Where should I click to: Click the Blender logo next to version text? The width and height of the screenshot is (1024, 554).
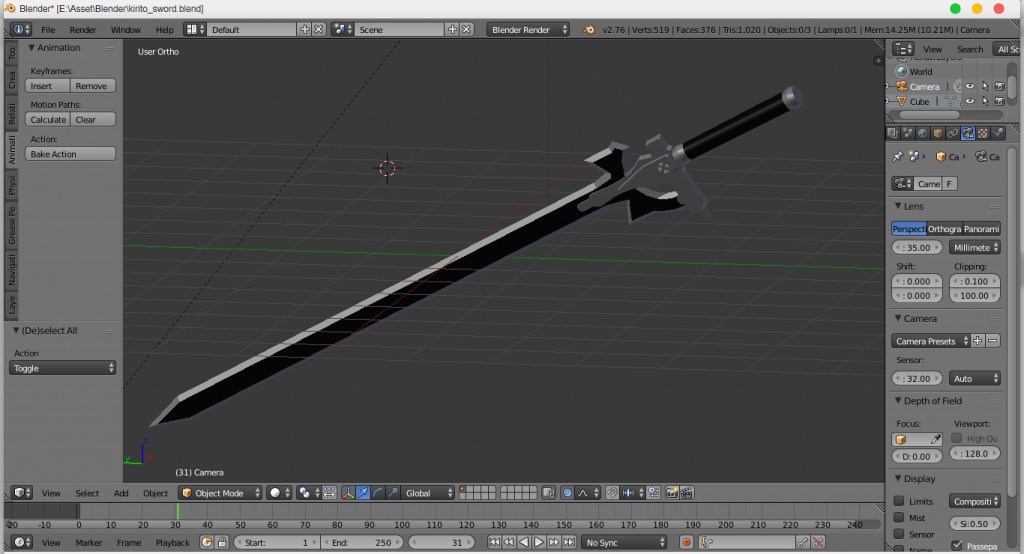click(x=589, y=29)
